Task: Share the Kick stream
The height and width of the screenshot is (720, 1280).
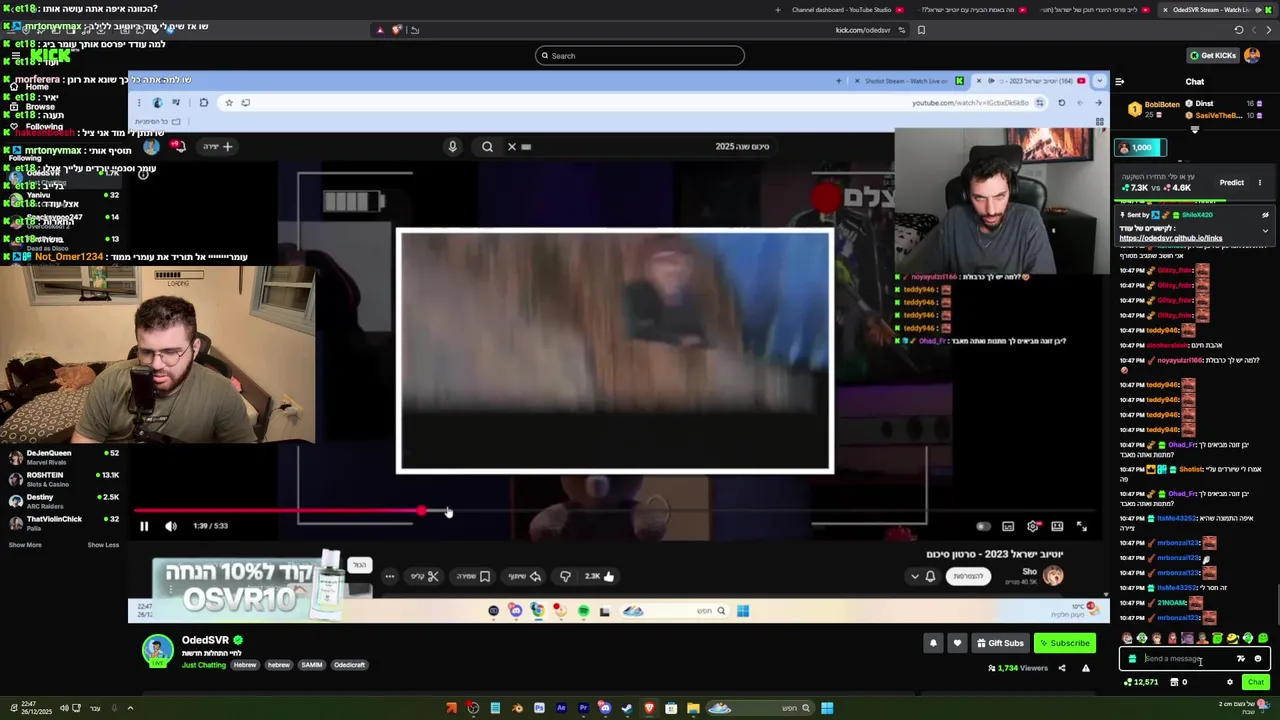Action: click(x=1062, y=668)
